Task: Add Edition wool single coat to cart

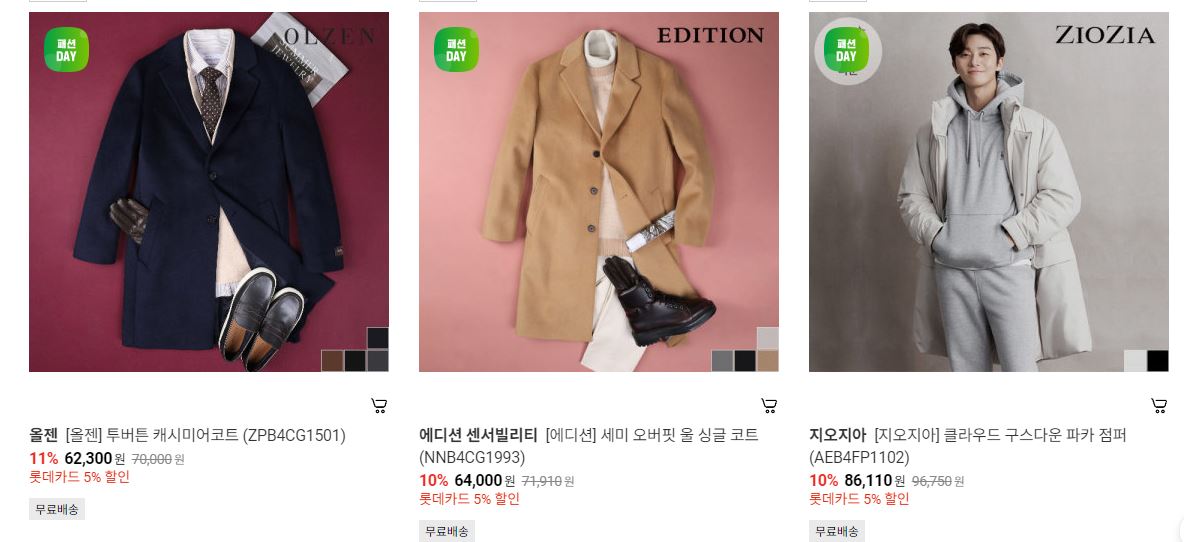Action: click(769, 406)
